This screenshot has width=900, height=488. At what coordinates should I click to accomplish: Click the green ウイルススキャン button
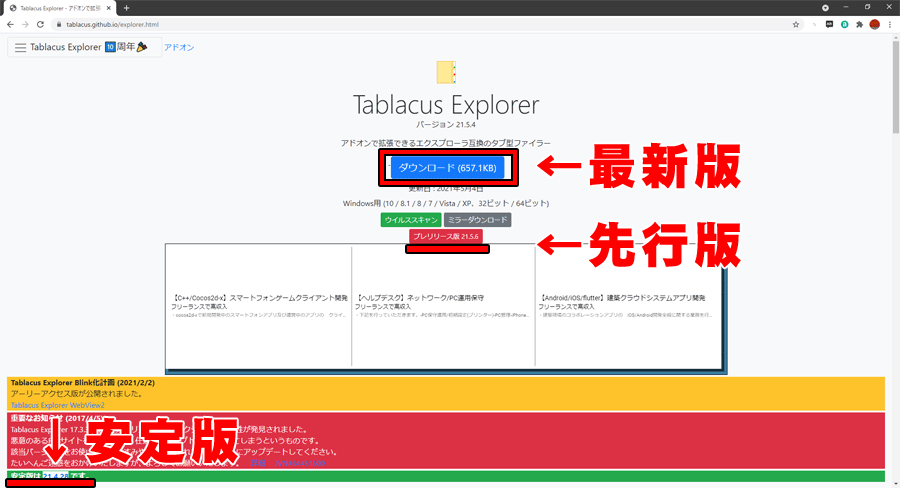point(411,220)
